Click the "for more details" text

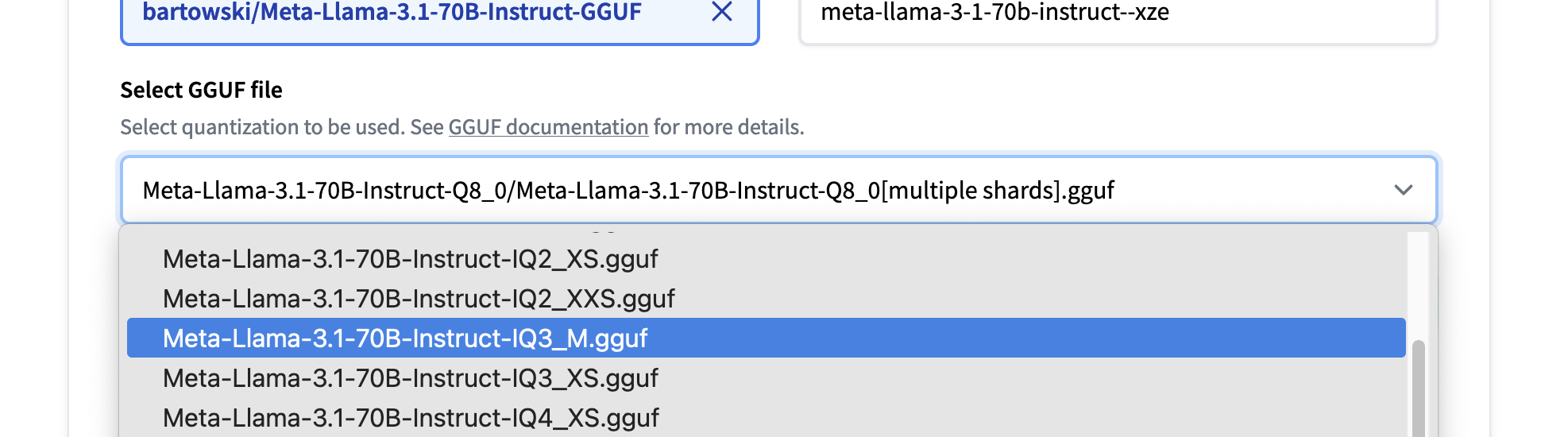pos(728,127)
